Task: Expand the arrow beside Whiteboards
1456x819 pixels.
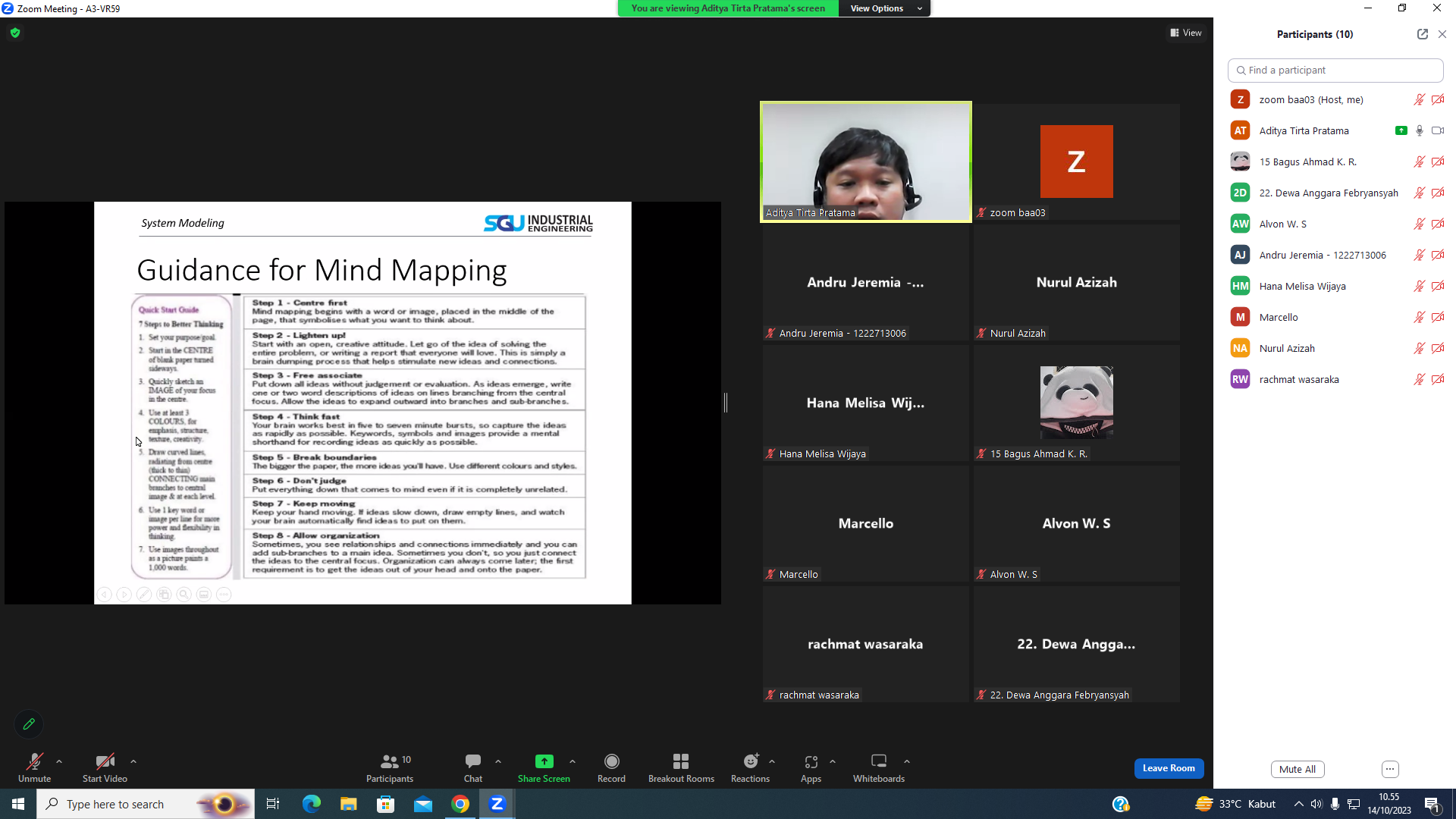Action: pos(907,761)
